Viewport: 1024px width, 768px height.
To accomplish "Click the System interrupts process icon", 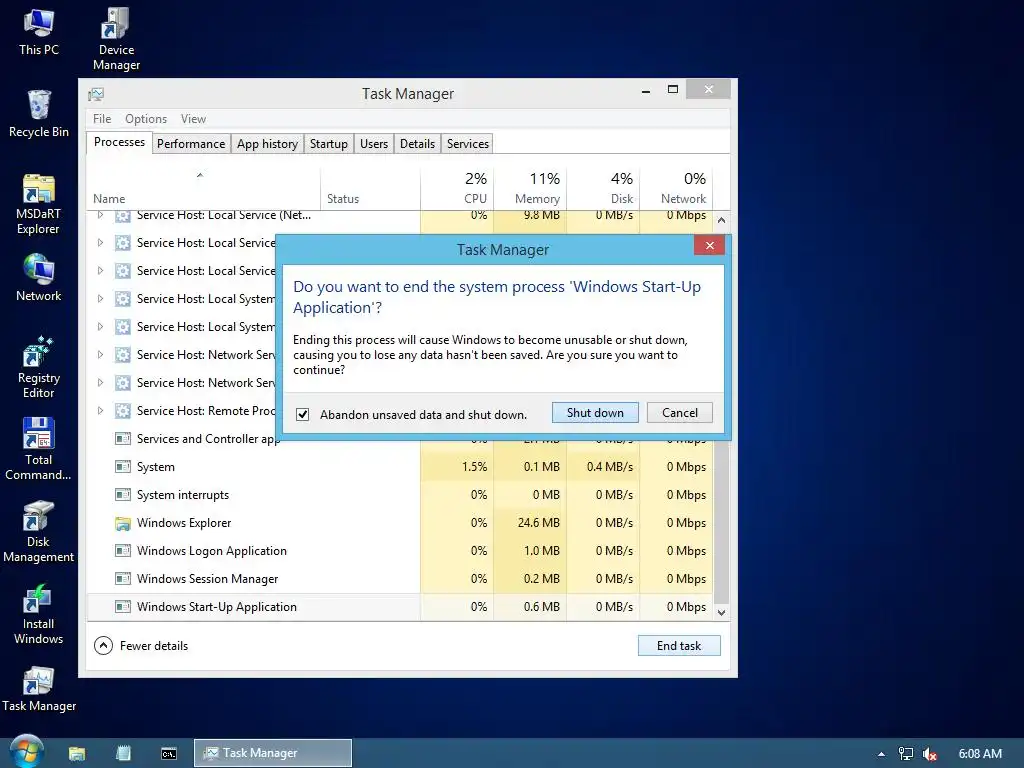I will tap(122, 495).
